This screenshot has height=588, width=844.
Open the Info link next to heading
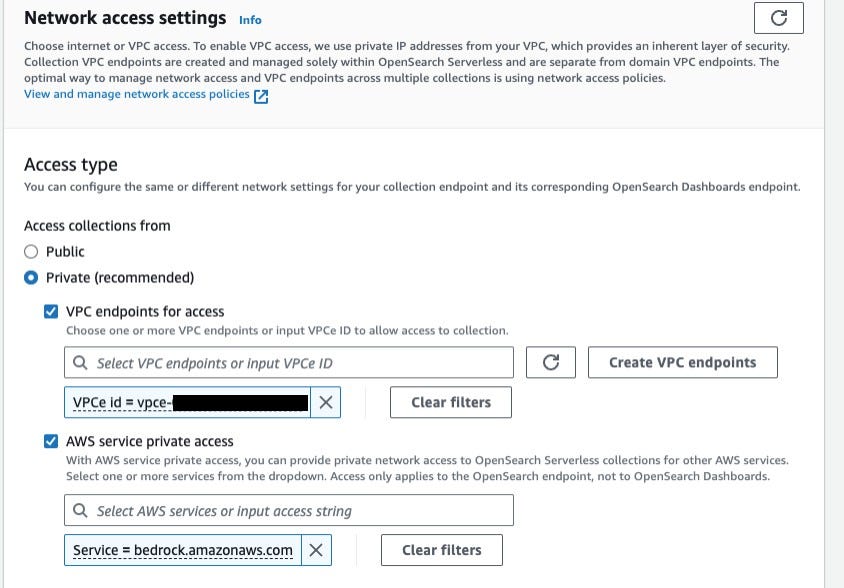tap(250, 19)
